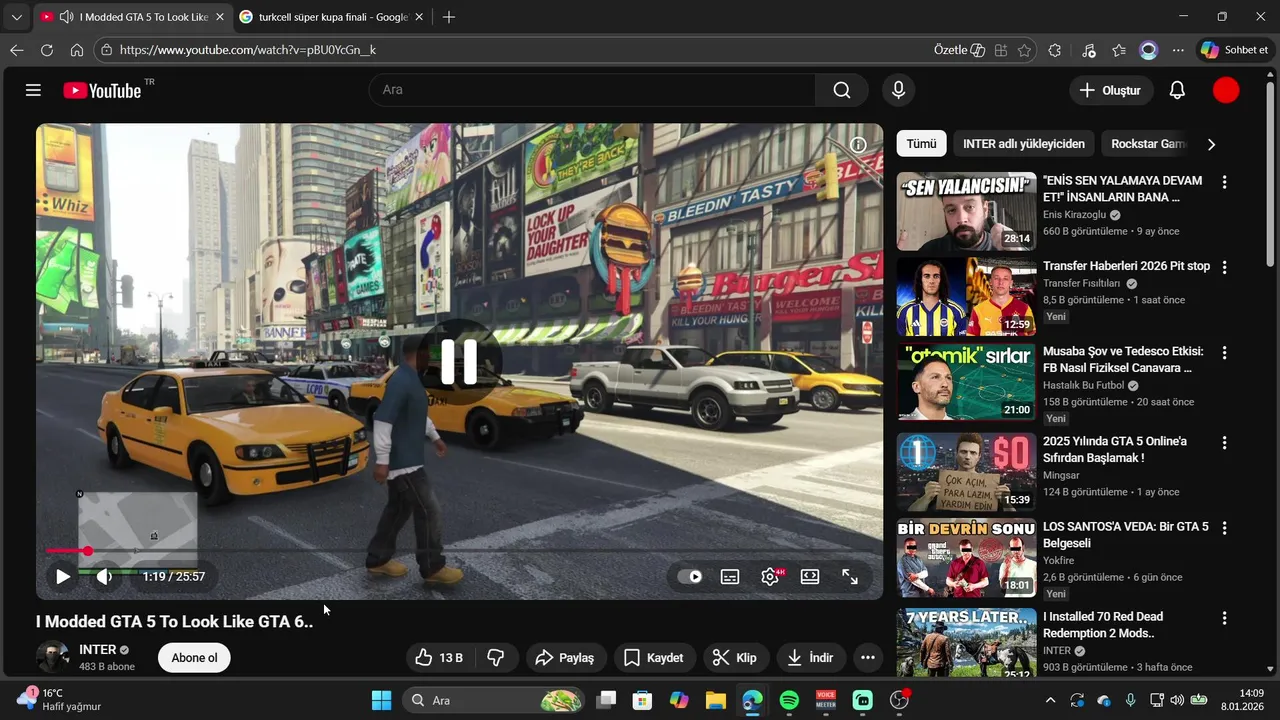Open browser settings and more menu
This screenshot has width=1280, height=720.
pos(1178,50)
